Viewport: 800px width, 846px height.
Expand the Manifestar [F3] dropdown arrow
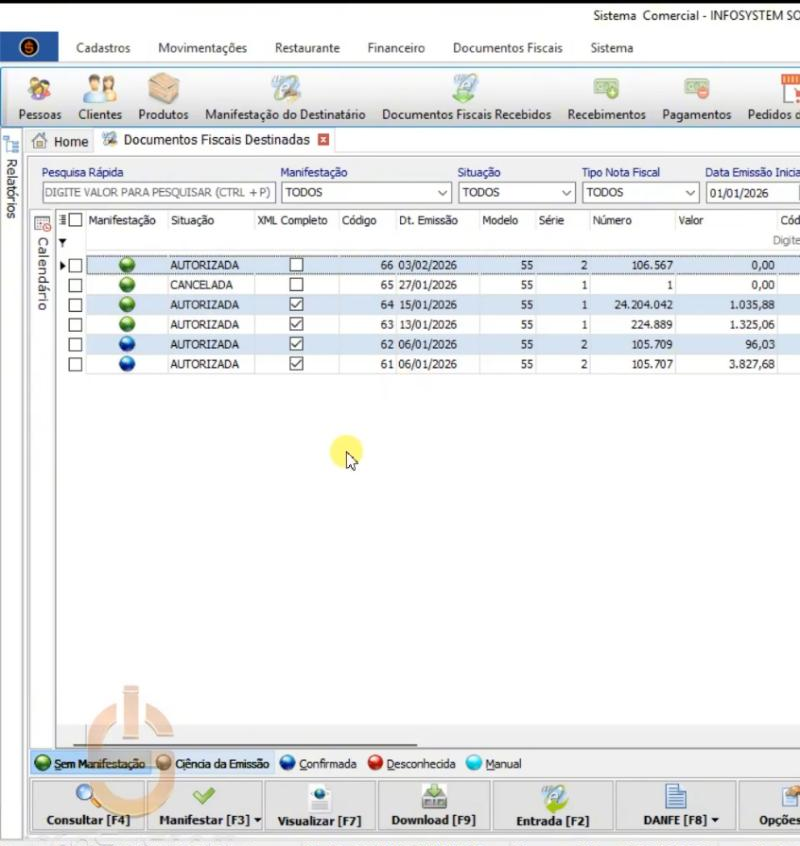click(x=258, y=820)
